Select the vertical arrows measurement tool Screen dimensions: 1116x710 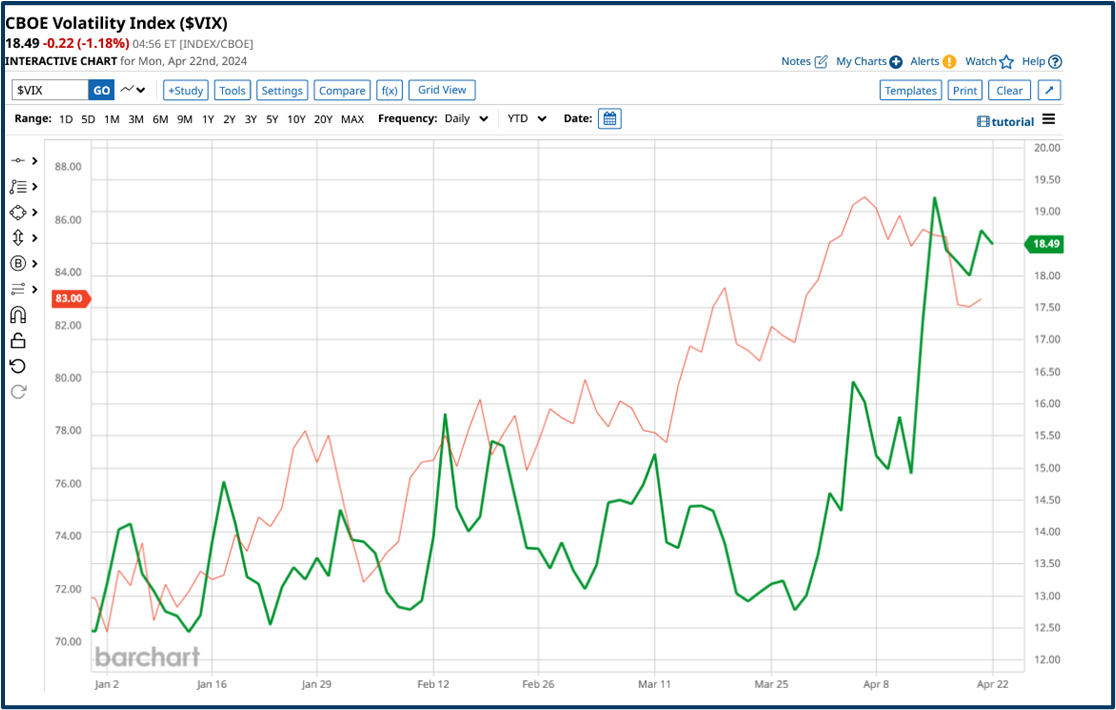(x=18, y=238)
